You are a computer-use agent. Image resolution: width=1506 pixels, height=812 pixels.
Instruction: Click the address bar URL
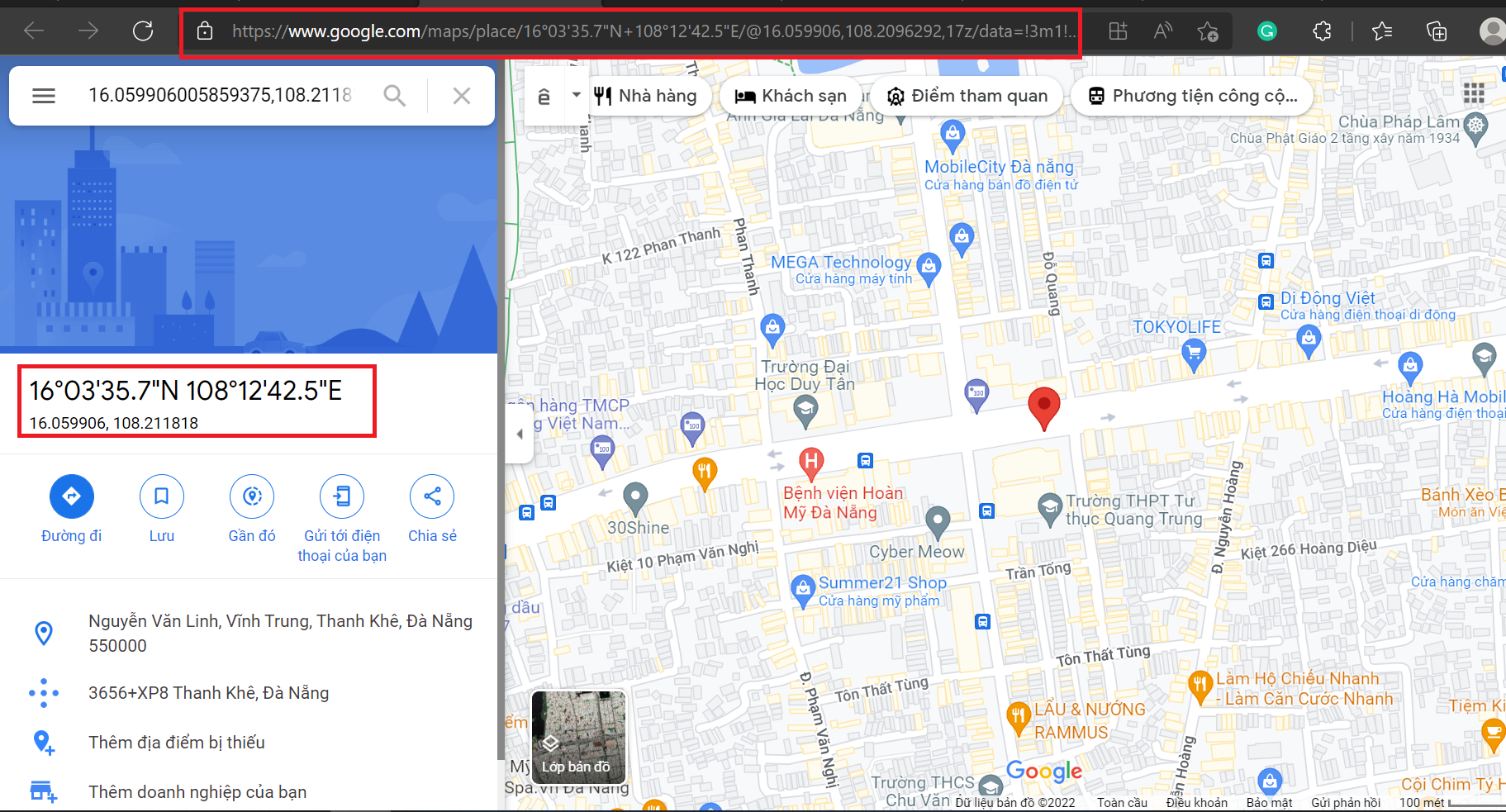pos(653,31)
